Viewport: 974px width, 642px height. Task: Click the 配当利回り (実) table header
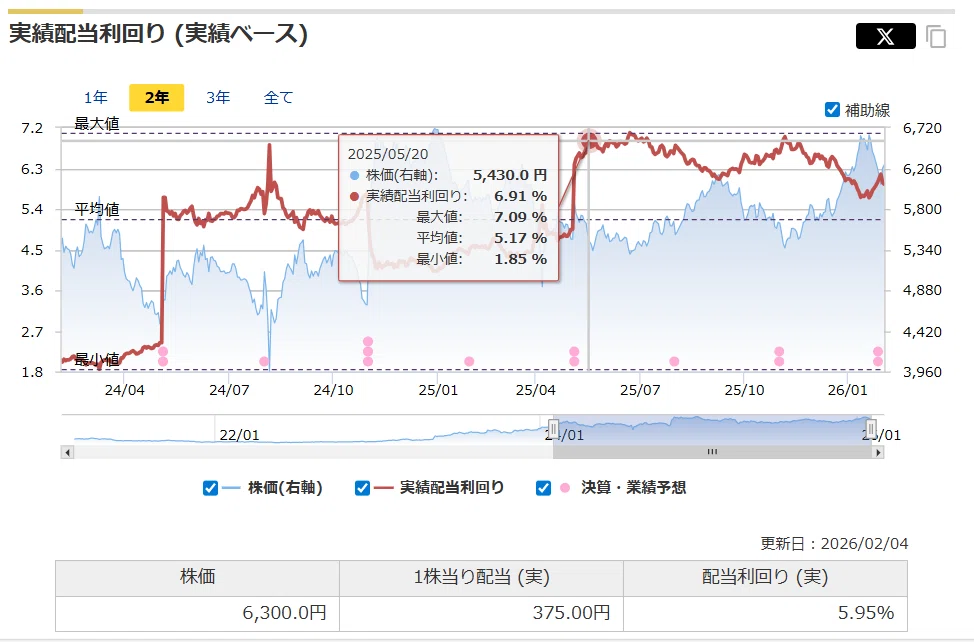tap(765, 577)
